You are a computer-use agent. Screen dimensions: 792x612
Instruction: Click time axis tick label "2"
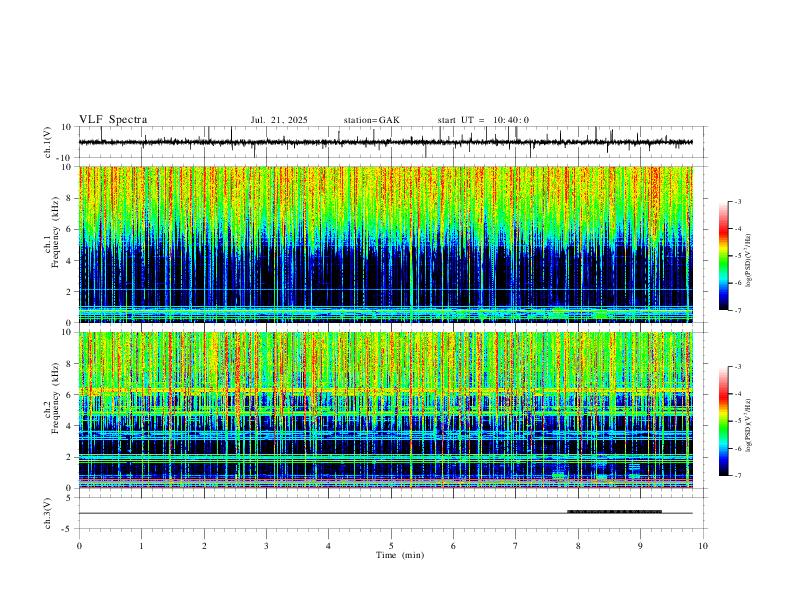[x=204, y=546]
